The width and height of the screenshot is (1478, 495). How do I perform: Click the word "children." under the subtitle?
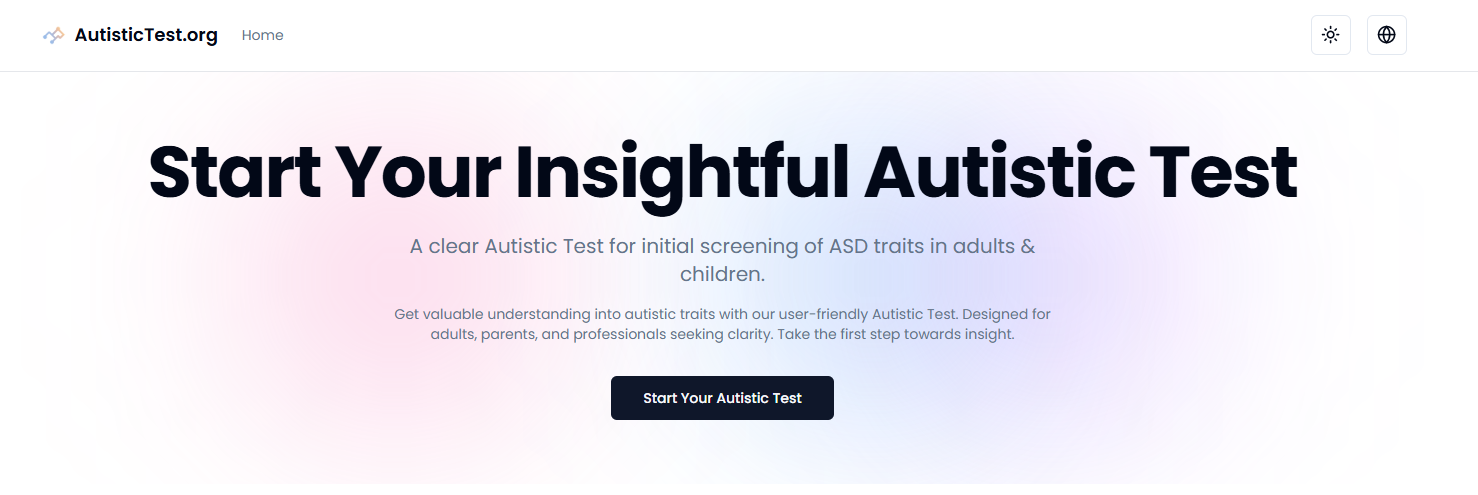722,274
